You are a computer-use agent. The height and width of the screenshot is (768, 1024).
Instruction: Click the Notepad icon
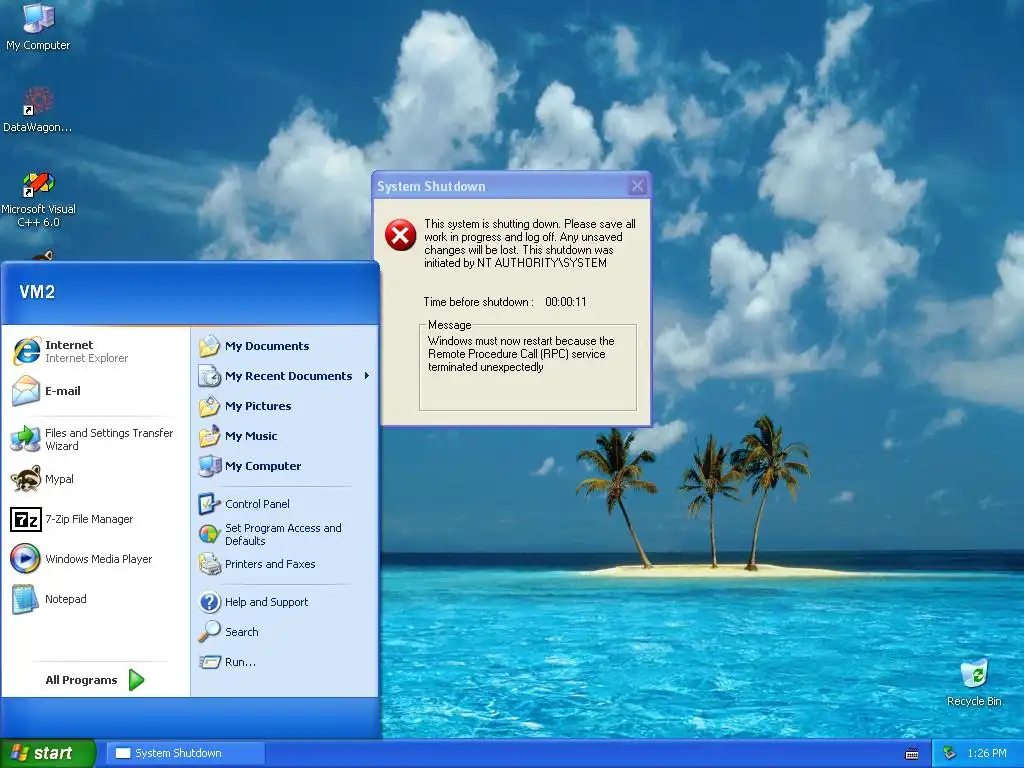[26, 599]
